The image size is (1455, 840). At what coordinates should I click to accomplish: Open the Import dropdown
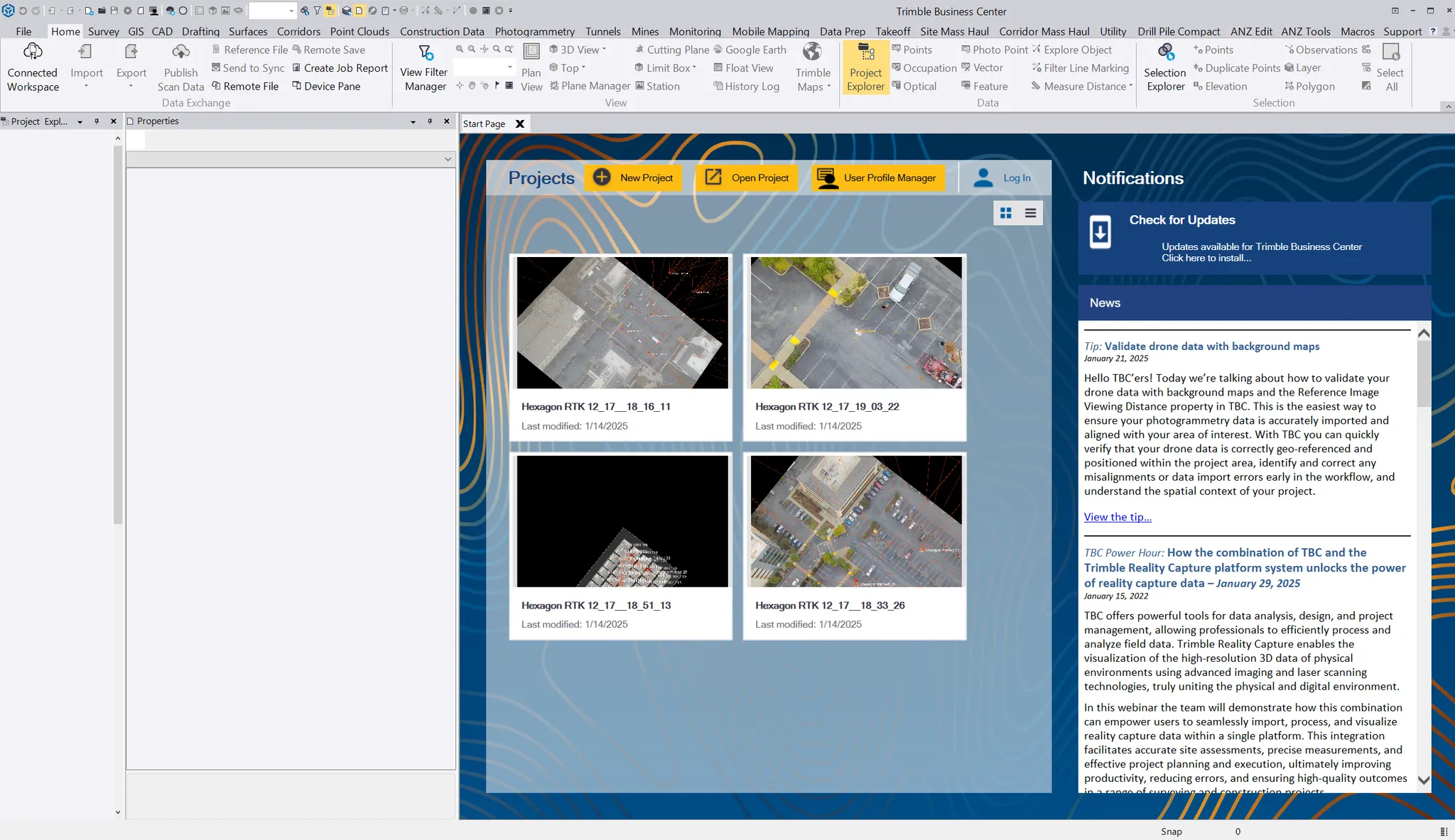click(87, 87)
